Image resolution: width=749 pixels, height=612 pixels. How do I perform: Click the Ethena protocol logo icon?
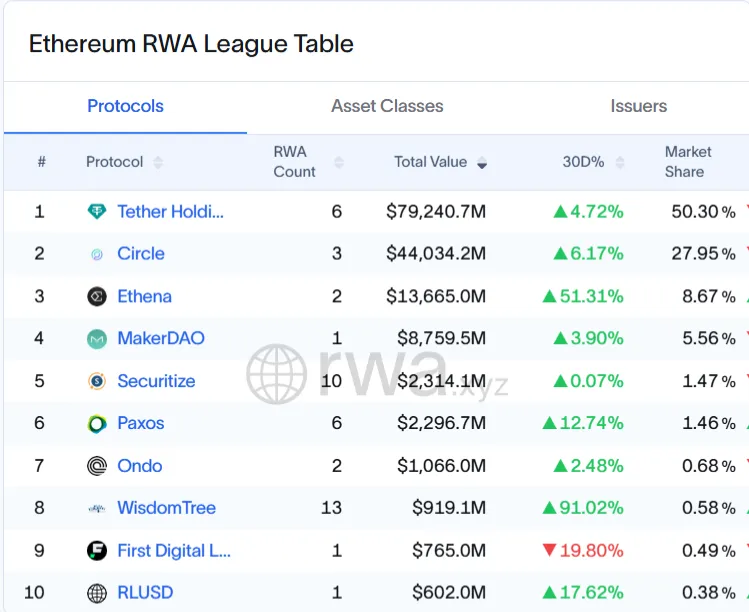[x=97, y=297]
